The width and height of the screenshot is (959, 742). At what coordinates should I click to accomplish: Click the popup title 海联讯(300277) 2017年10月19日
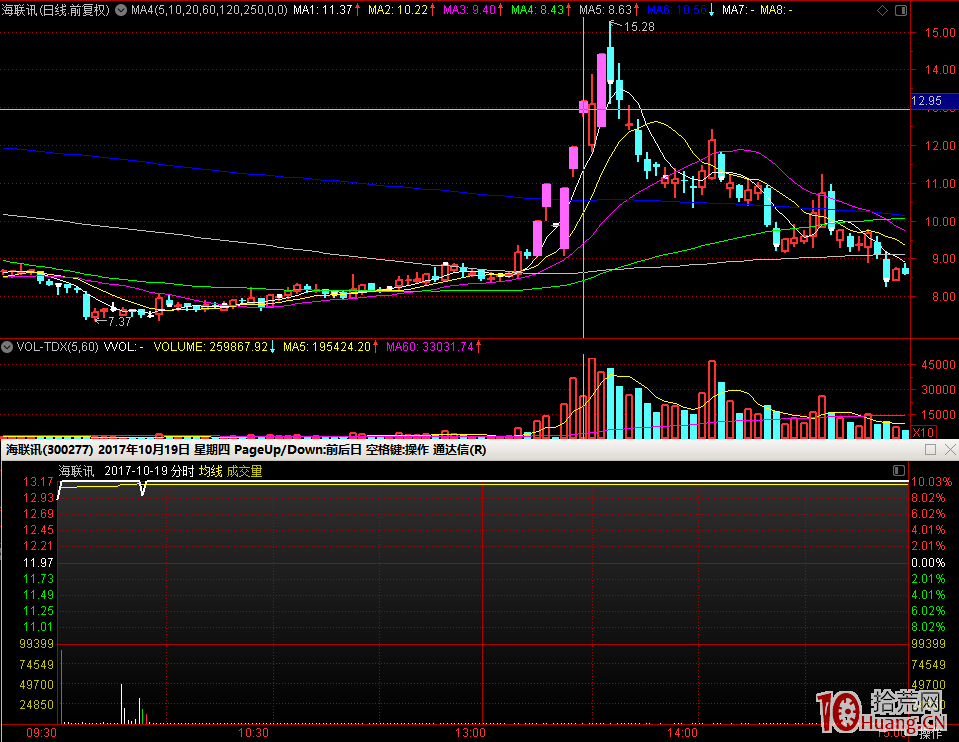[x=98, y=450]
